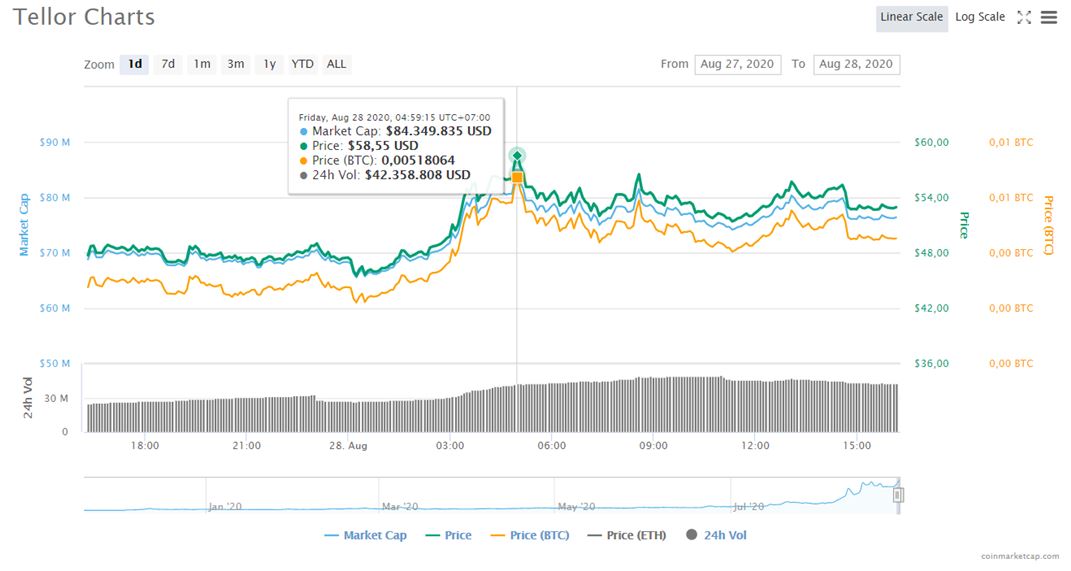Viewport: 1071px width, 571px height.
Task: Toggle Price (ETH) series in legend
Action: point(626,535)
